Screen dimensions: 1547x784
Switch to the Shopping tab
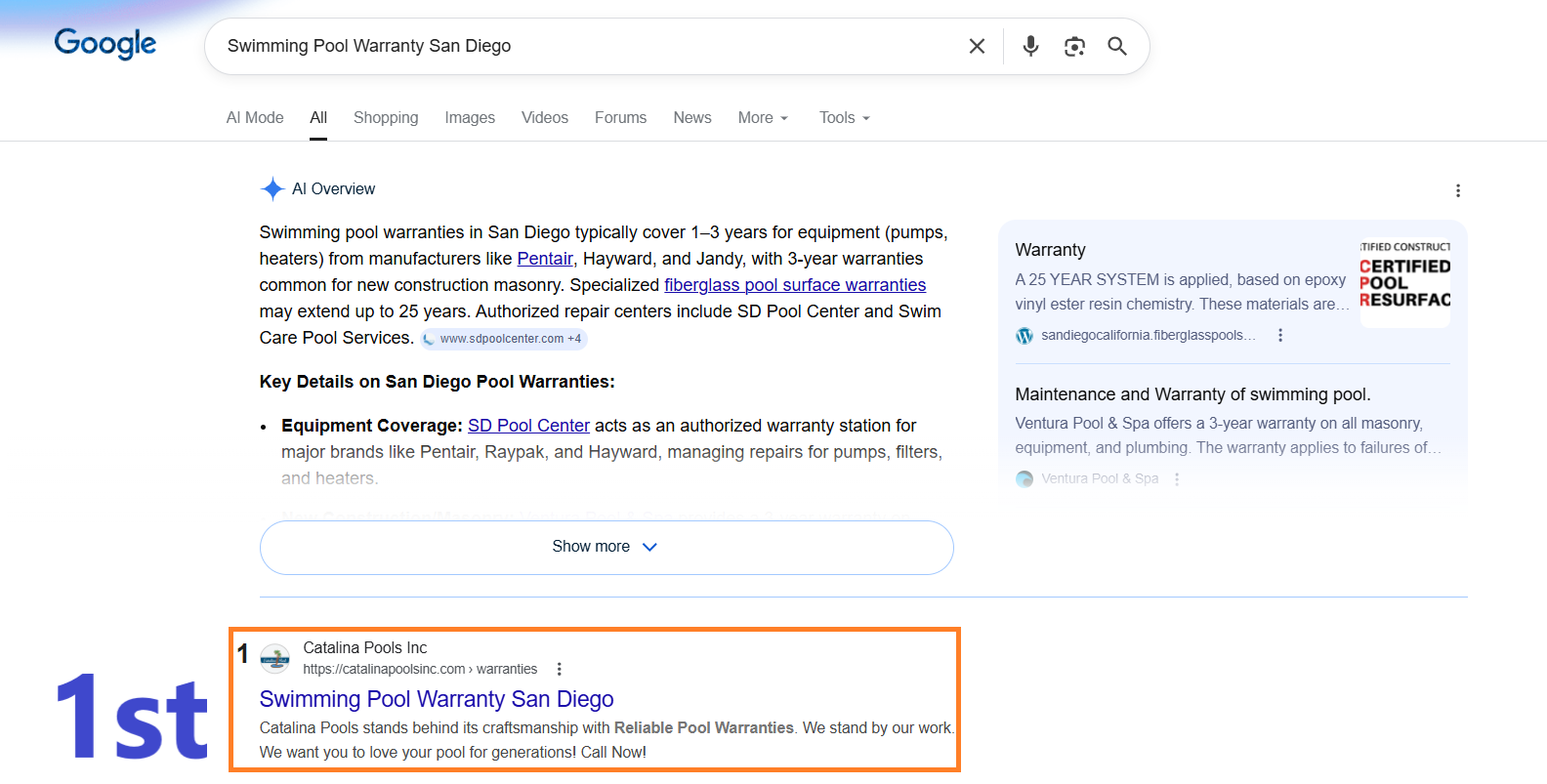(386, 117)
